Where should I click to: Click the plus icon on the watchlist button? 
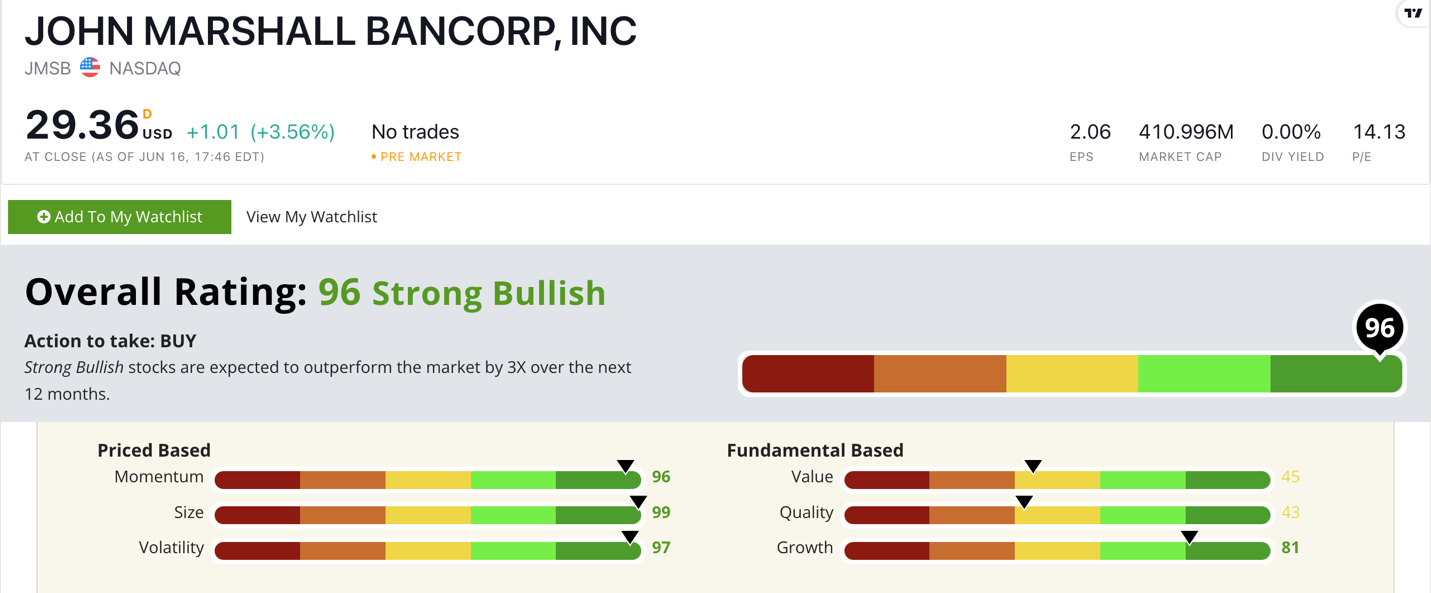(44, 217)
